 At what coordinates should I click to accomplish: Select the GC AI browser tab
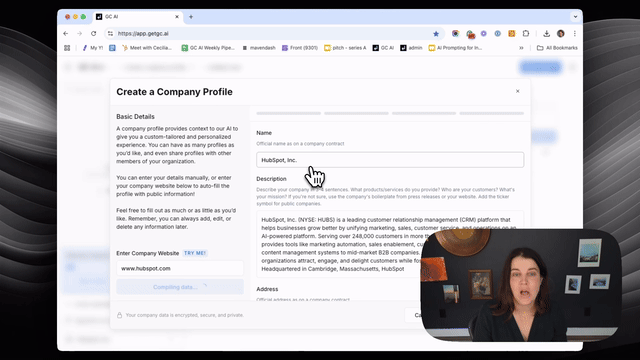click(x=138, y=17)
